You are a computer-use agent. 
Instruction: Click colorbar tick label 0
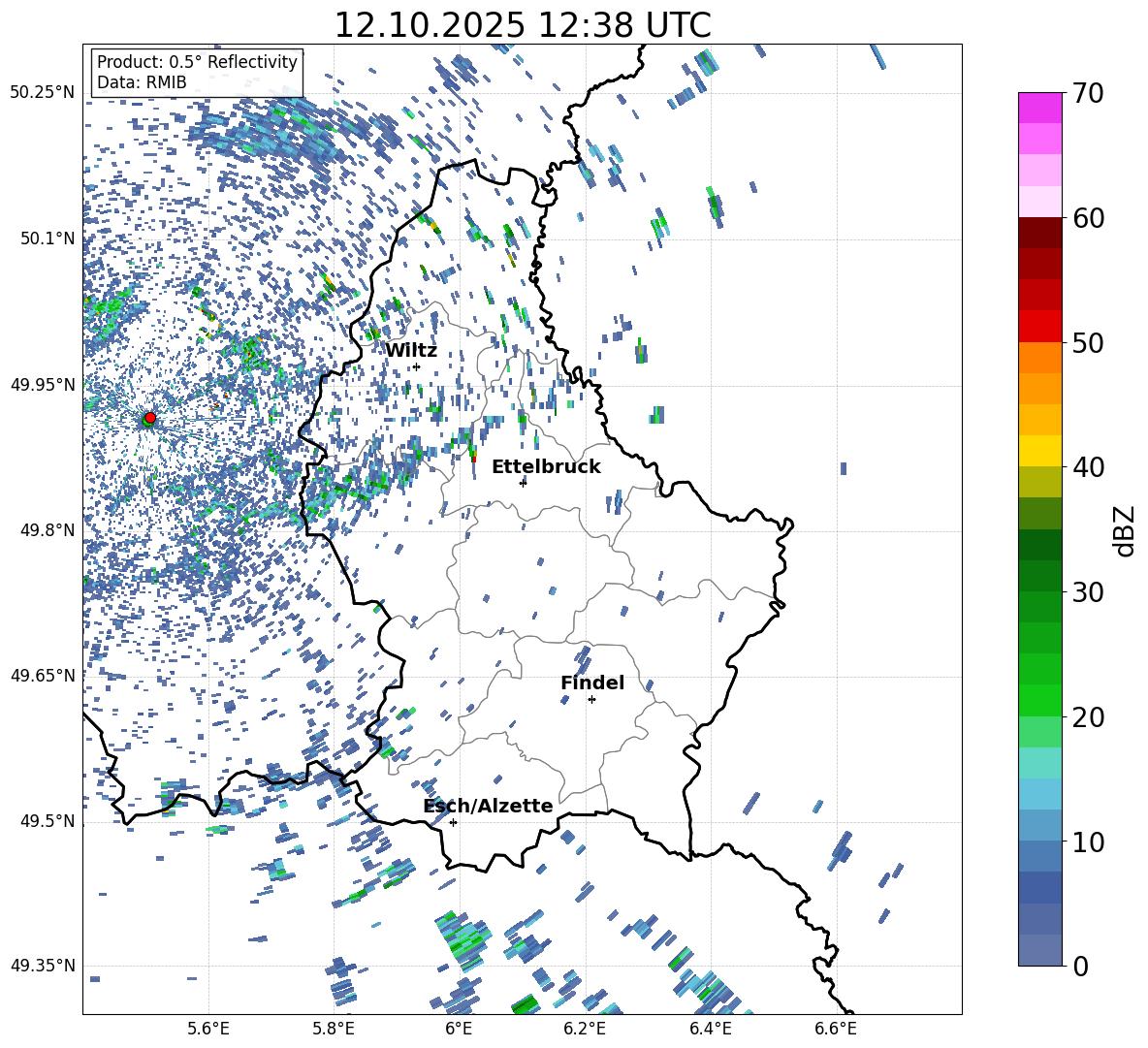[1080, 967]
